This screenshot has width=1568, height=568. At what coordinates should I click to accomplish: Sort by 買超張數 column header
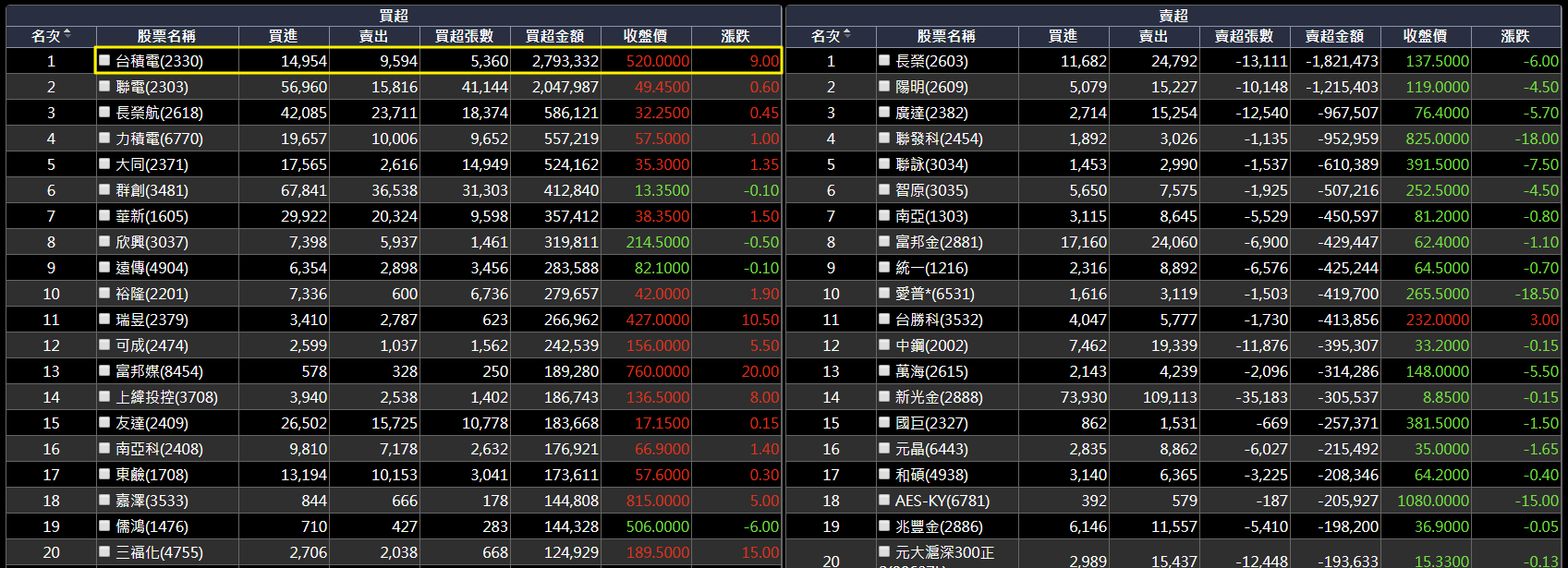point(465,36)
